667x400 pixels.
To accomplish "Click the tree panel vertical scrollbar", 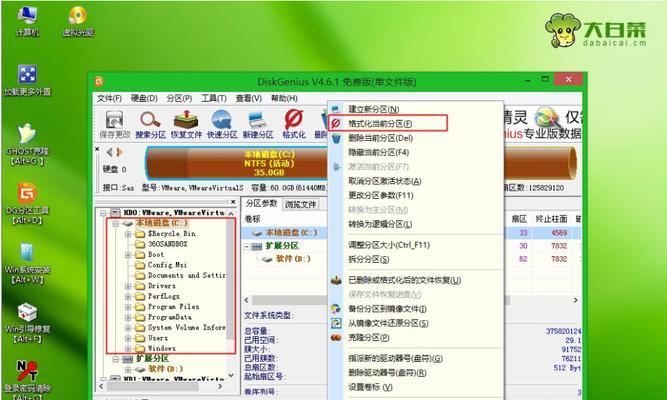I will coord(231,294).
